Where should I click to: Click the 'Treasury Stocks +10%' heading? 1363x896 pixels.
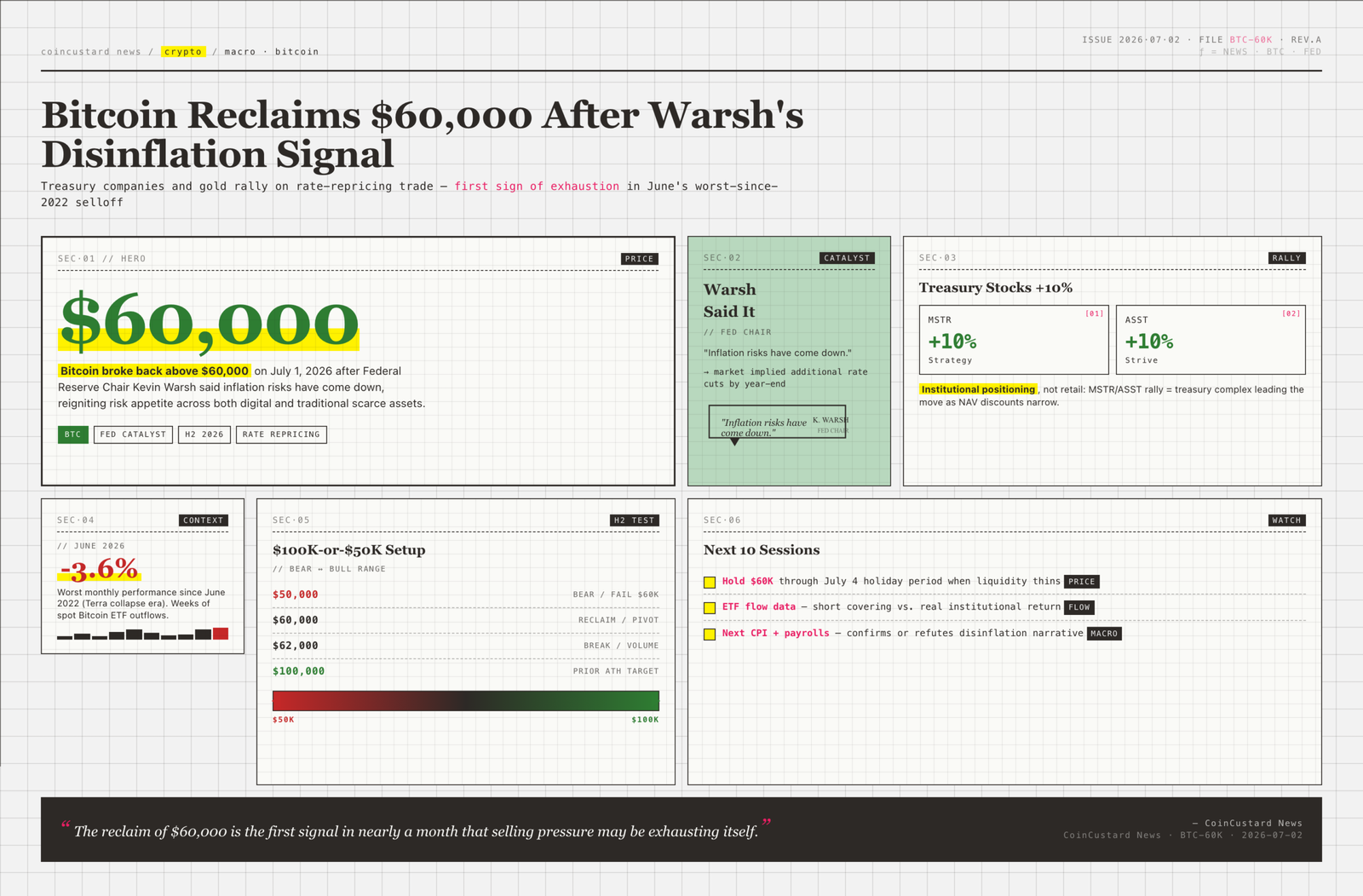(996, 288)
